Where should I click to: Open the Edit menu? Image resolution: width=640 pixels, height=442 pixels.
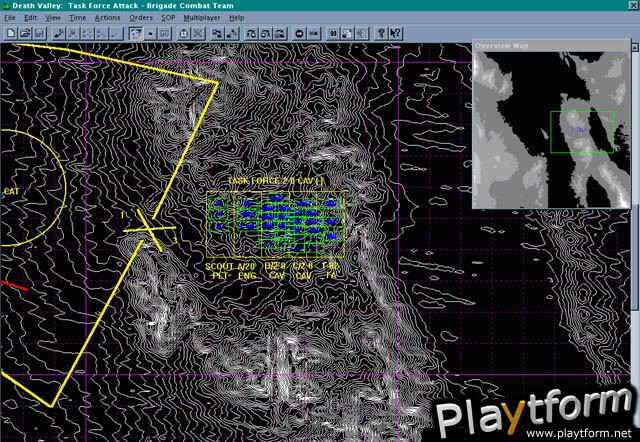coord(31,18)
